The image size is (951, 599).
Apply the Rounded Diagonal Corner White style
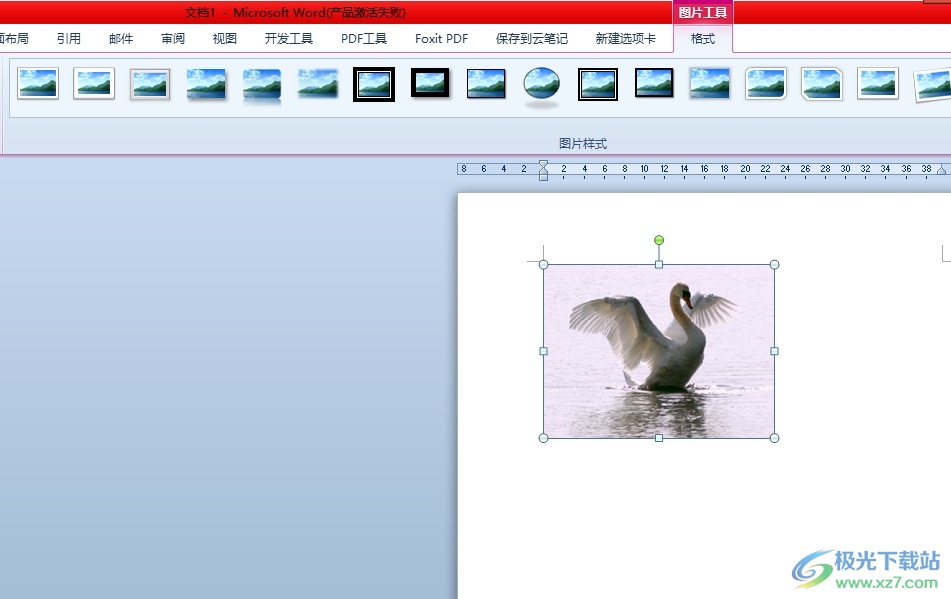[766, 84]
